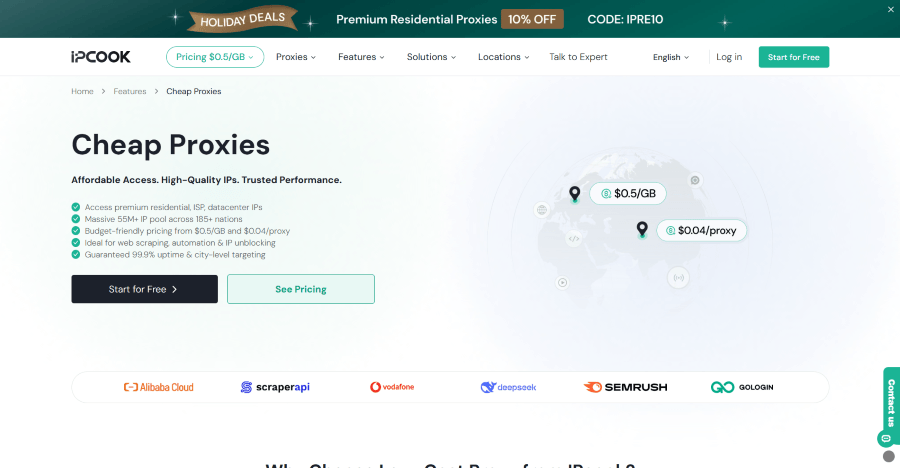This screenshot has width=900, height=468.
Task: Open the Solutions navigation menu
Action: click(431, 57)
